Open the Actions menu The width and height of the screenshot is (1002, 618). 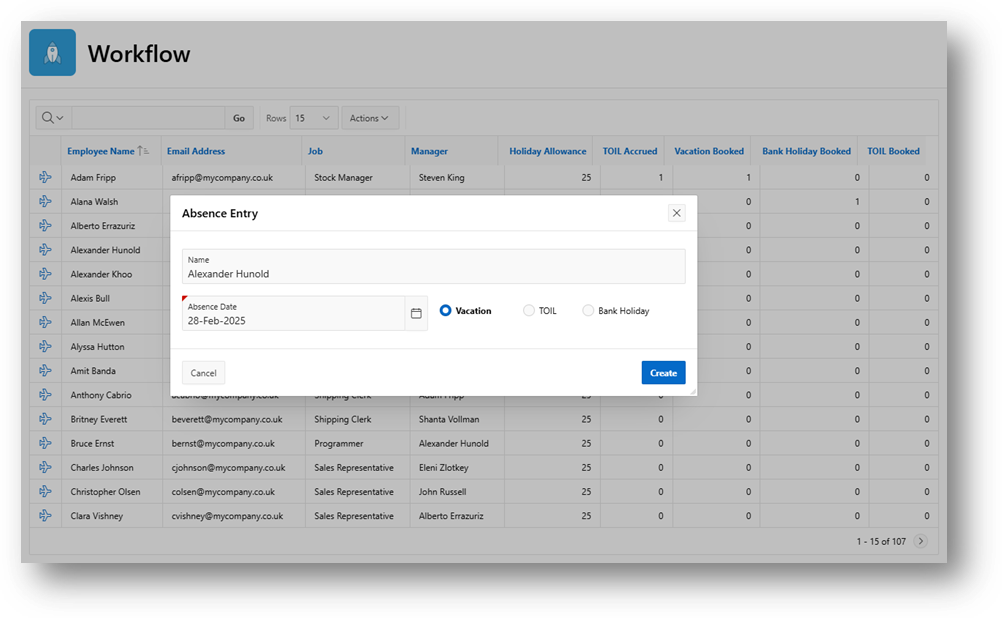(369, 118)
